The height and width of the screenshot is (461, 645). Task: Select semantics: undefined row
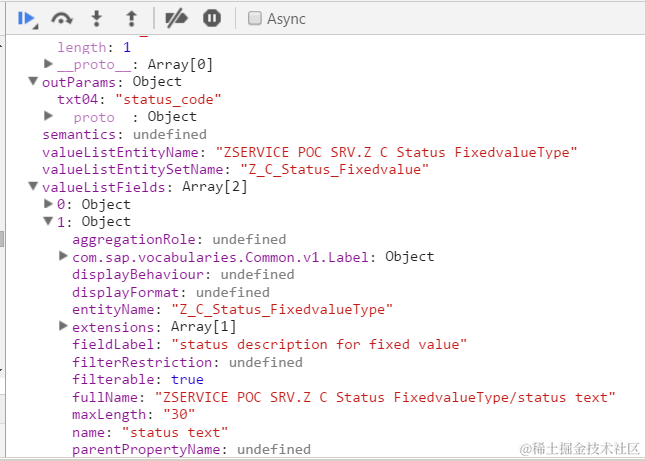[125, 134]
